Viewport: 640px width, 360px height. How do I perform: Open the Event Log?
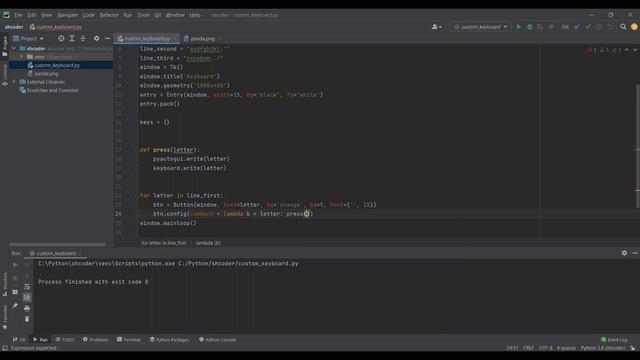tap(614, 340)
